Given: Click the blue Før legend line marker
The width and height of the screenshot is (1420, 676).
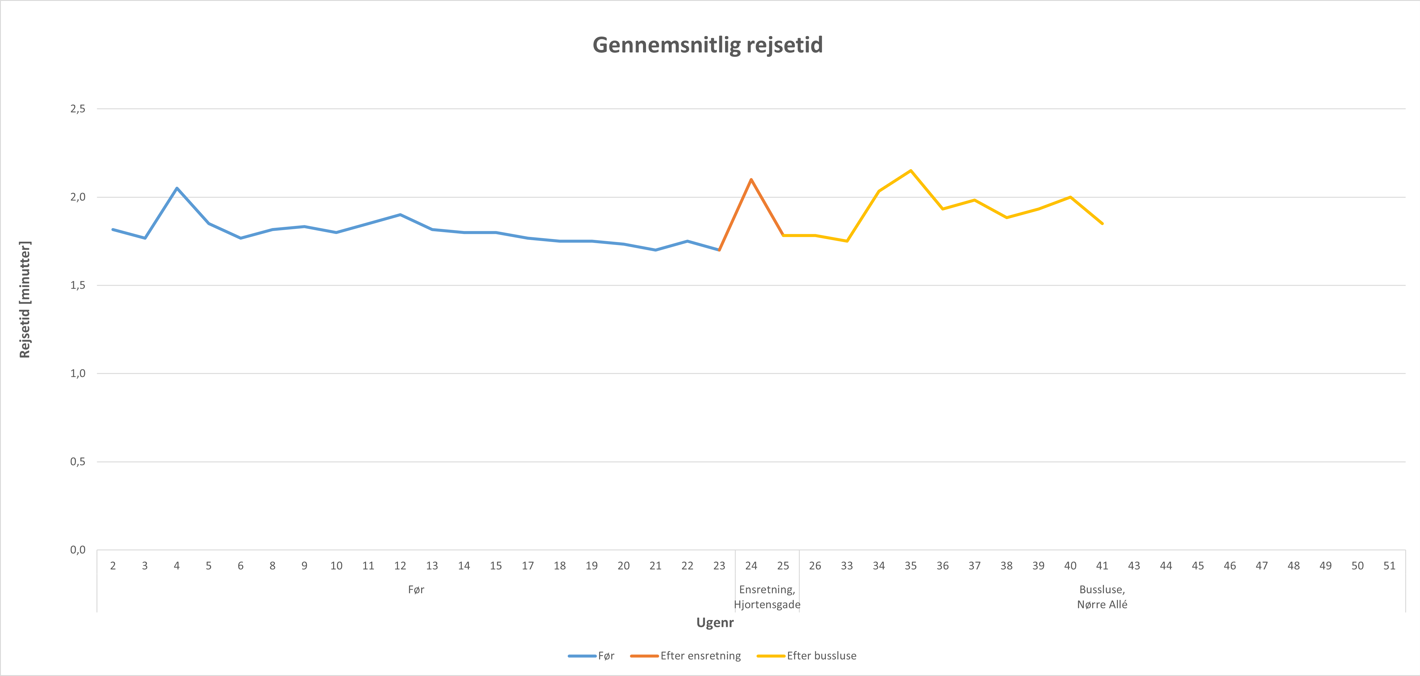Looking at the screenshot, I should tap(581, 656).
